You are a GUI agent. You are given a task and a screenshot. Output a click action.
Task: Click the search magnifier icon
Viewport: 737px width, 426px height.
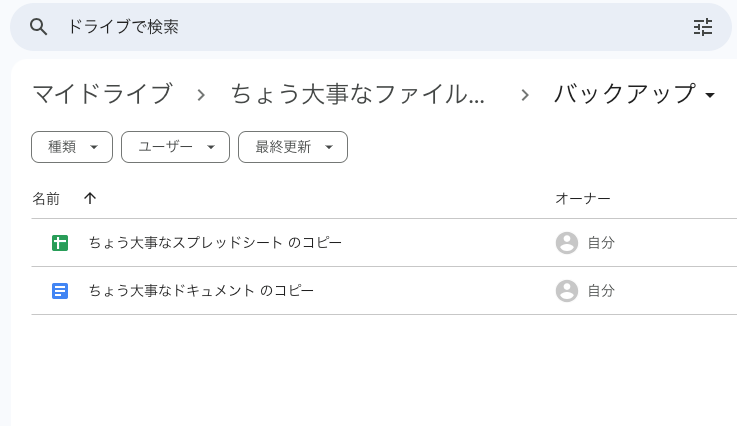pyautogui.click(x=39, y=27)
